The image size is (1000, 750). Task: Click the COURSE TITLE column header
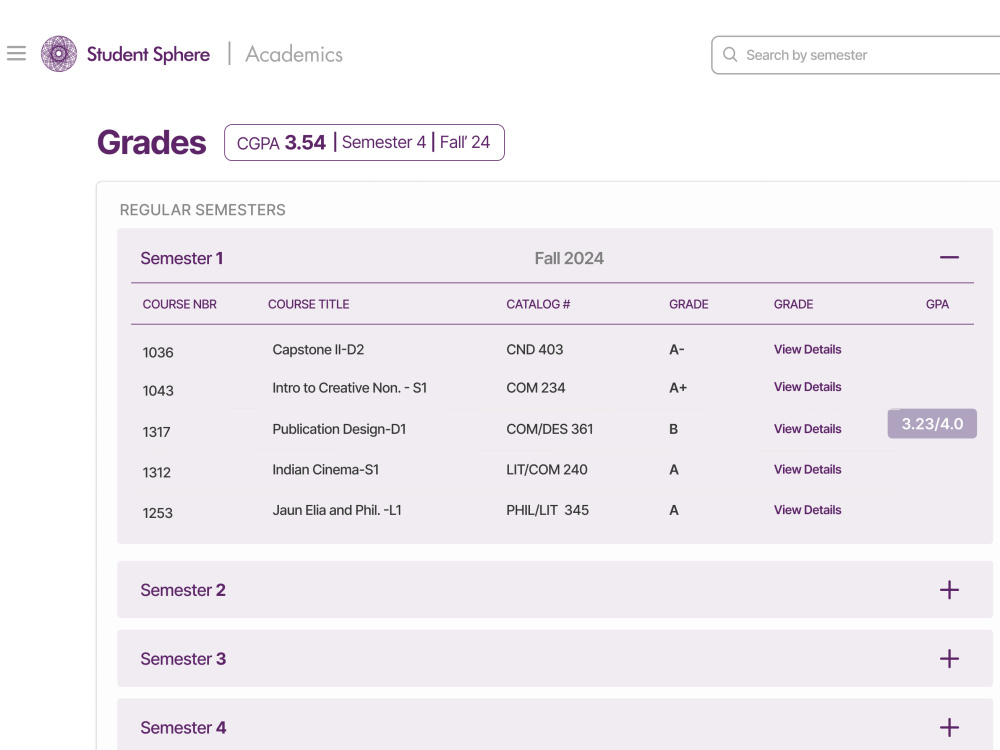click(309, 304)
